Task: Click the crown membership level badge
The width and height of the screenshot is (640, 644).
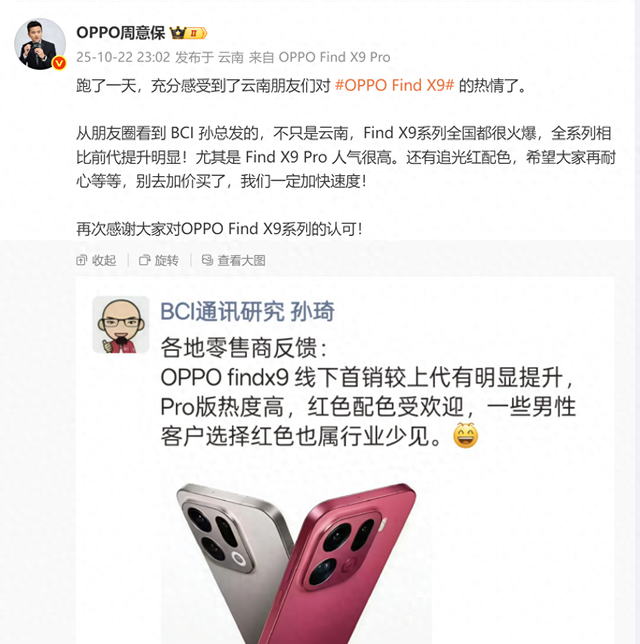Action: pos(189,33)
